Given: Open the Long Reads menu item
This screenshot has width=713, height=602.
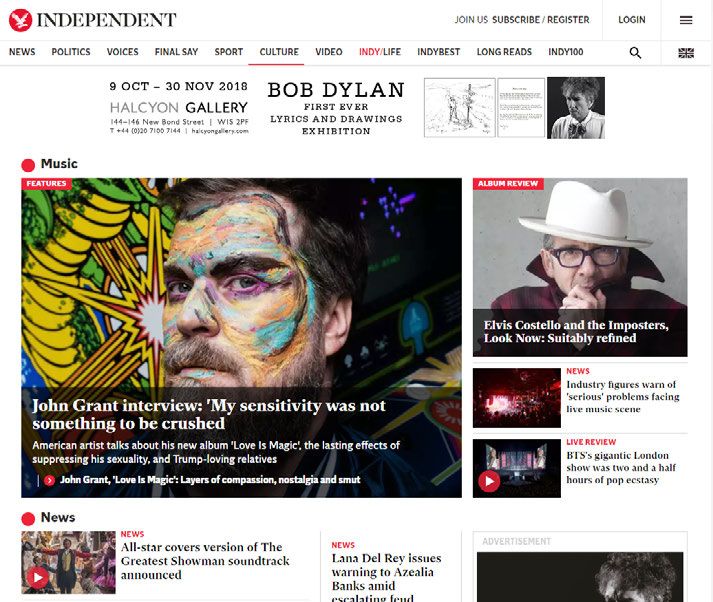Looking at the screenshot, I should pos(504,52).
